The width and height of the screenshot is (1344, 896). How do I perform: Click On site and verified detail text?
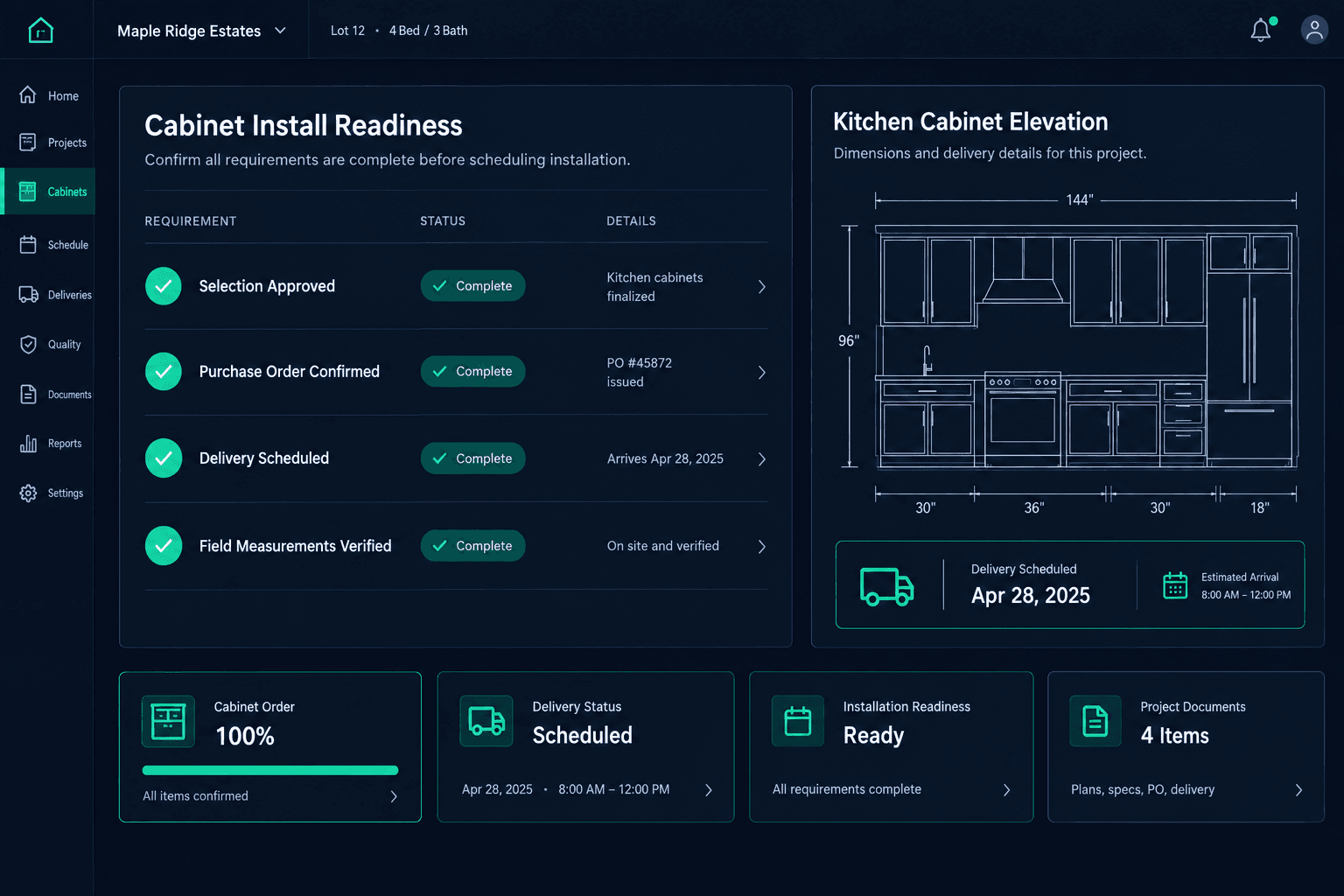(663, 546)
